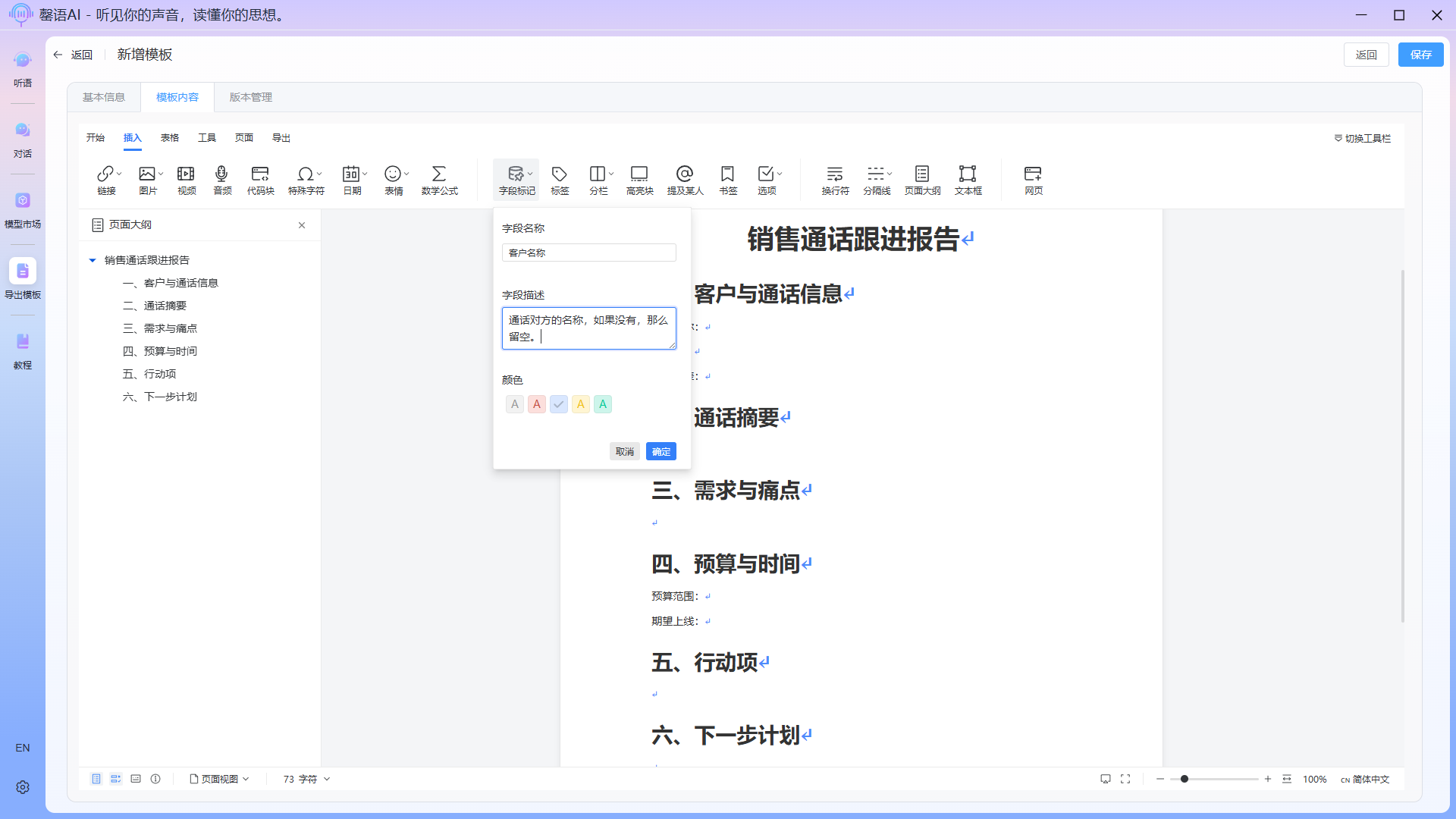Insert 特殊字符 special character
The height and width of the screenshot is (819, 1456).
[306, 180]
